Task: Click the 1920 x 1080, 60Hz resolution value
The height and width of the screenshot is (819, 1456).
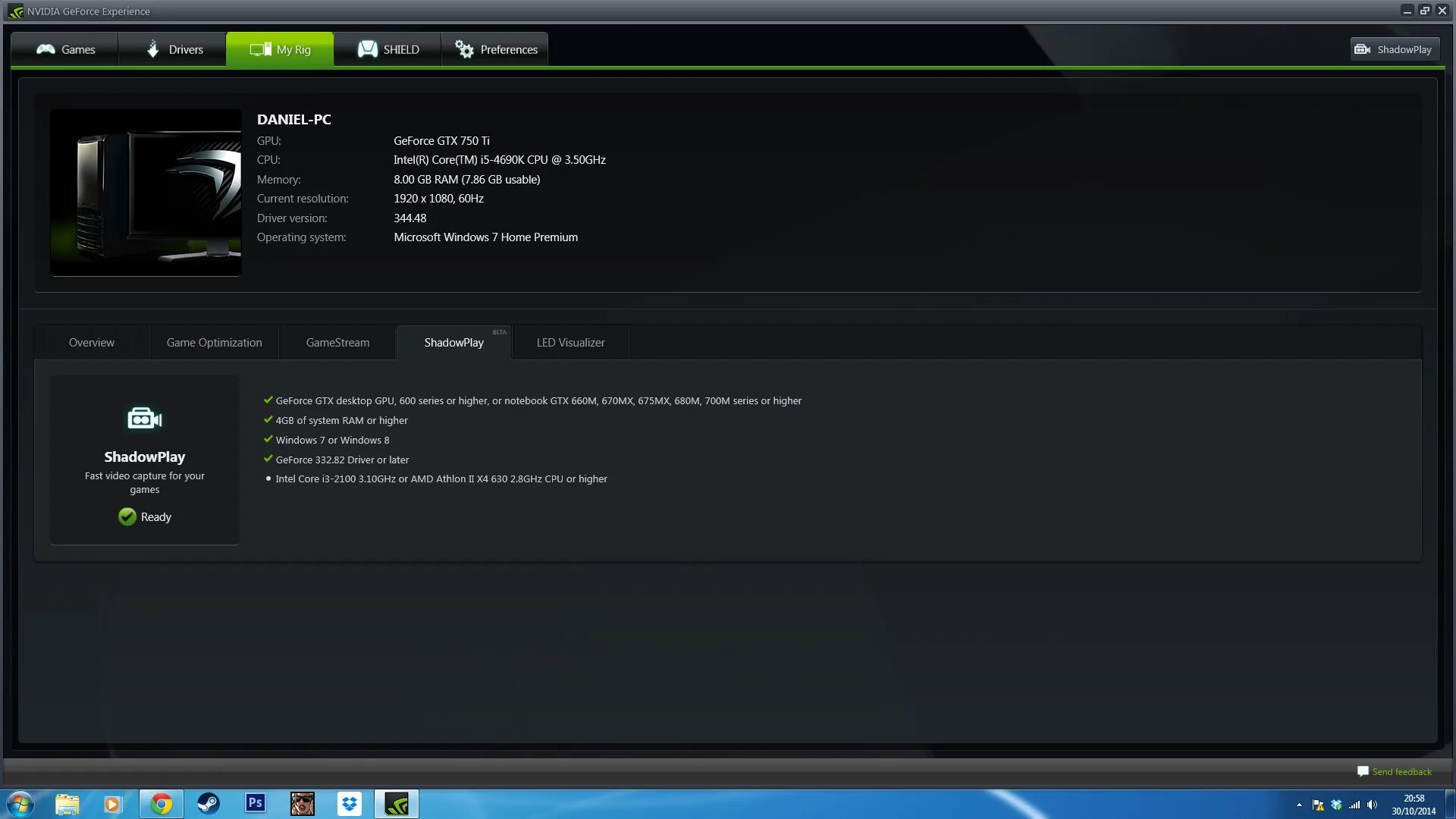Action: coord(438,199)
